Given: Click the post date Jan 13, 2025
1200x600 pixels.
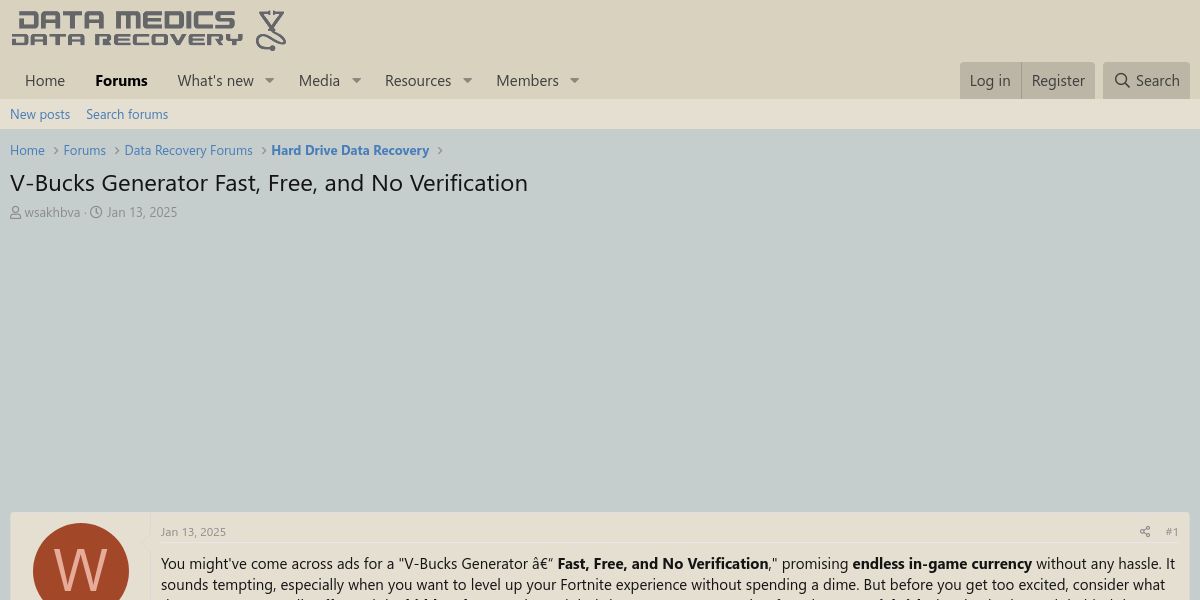Looking at the screenshot, I should click(193, 532).
